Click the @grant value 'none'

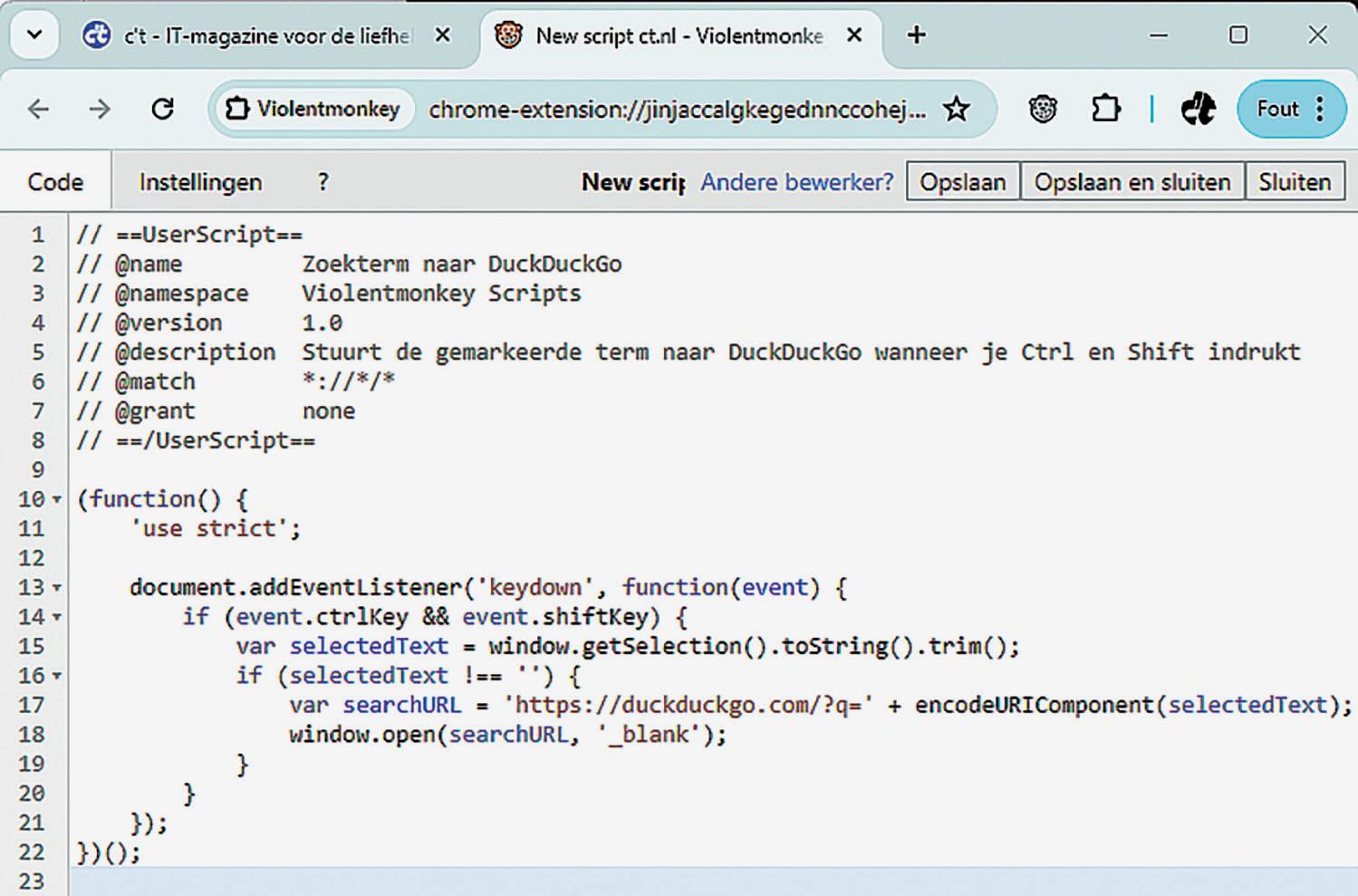coord(329,411)
